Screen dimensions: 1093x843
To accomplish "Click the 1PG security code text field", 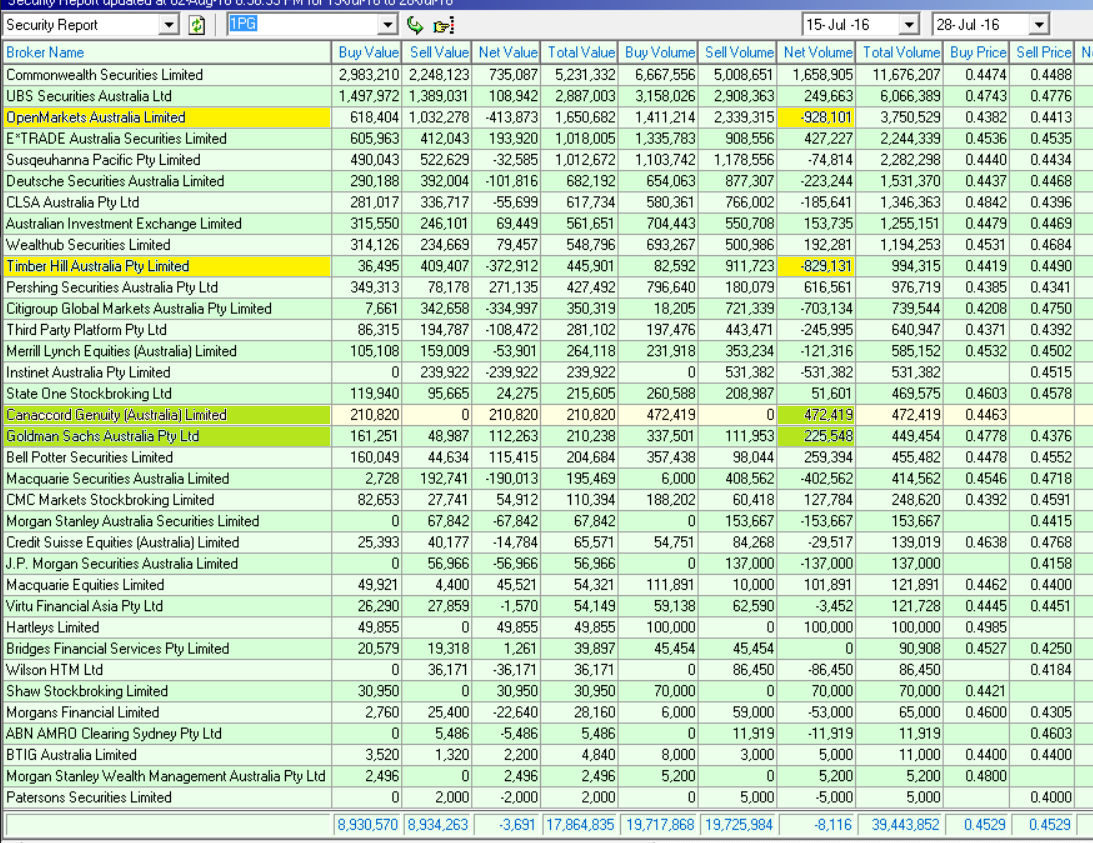I will [x=303, y=25].
